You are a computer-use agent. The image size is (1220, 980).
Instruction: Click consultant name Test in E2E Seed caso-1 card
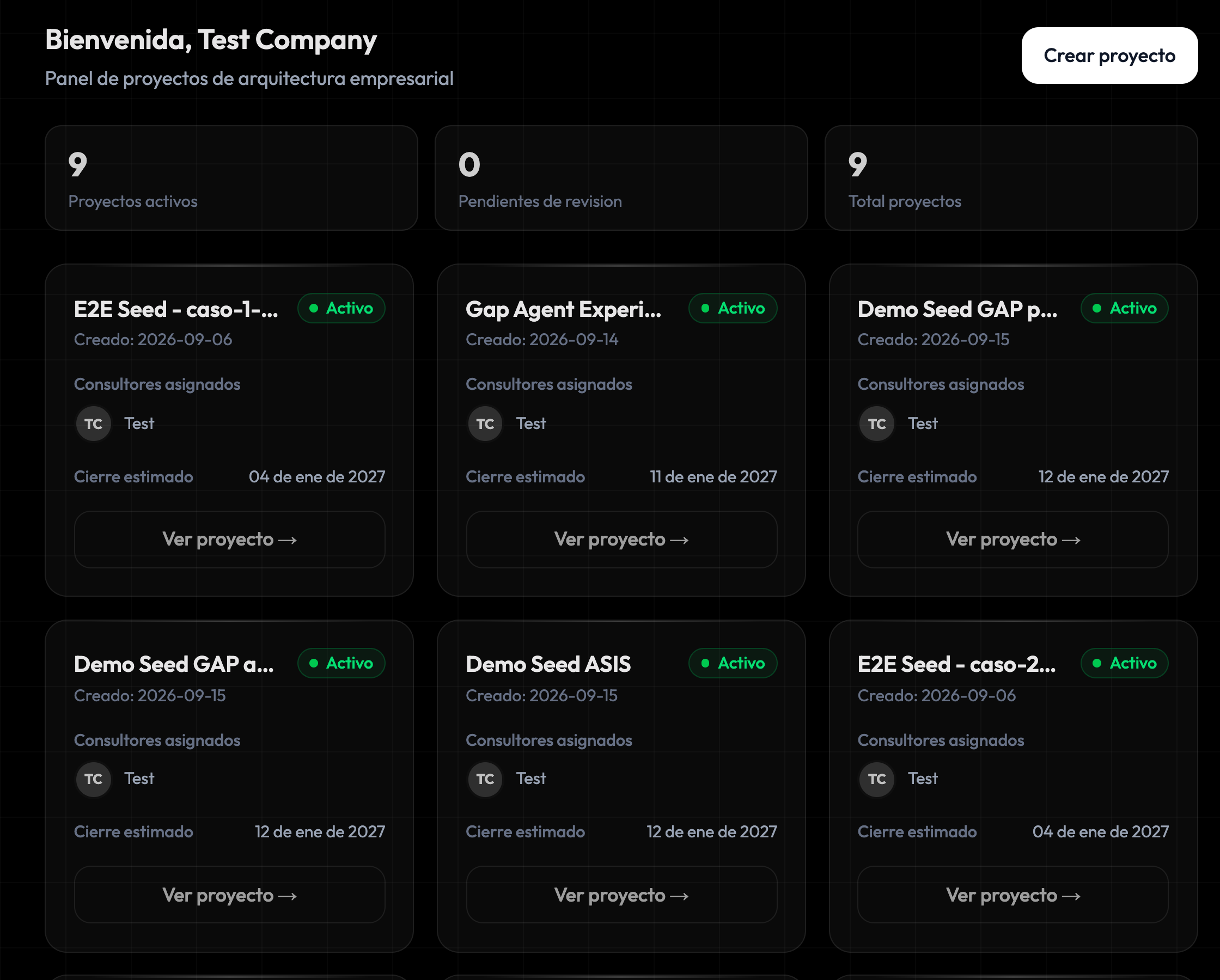(x=139, y=424)
